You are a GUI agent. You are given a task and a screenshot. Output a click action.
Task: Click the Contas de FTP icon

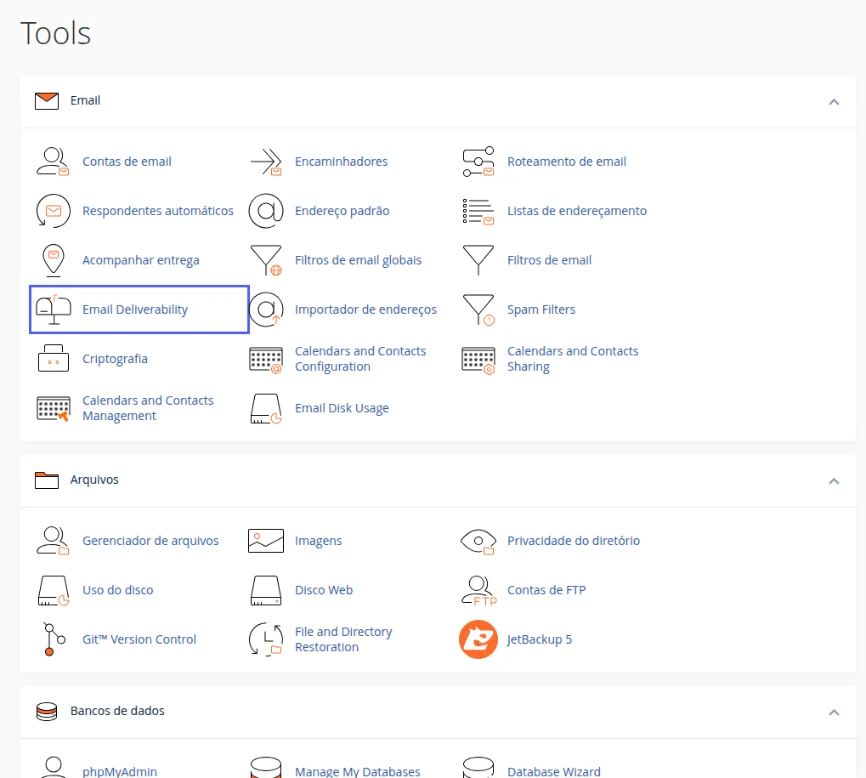pos(479,591)
